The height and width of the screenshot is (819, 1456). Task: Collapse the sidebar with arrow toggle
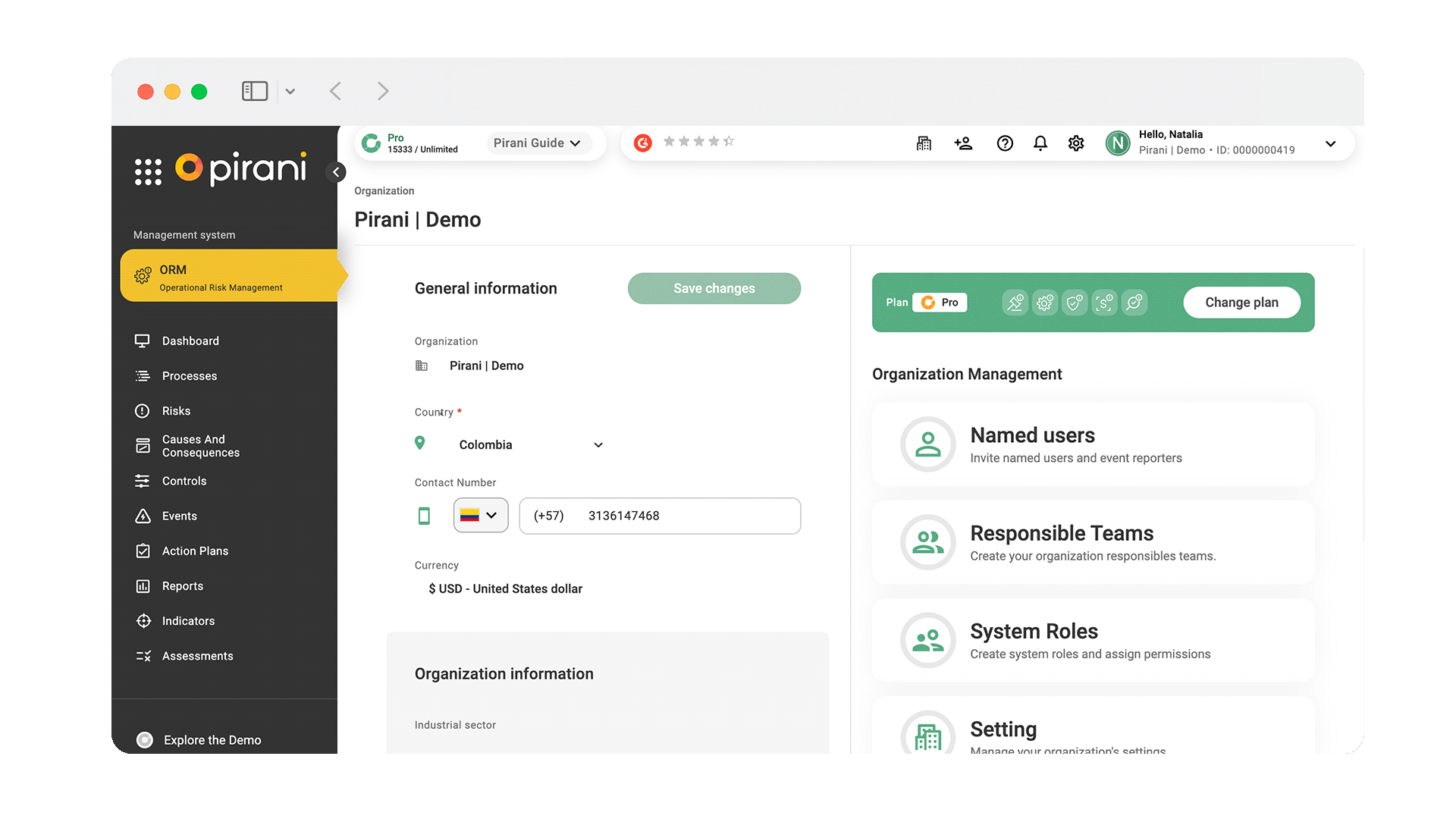point(336,172)
